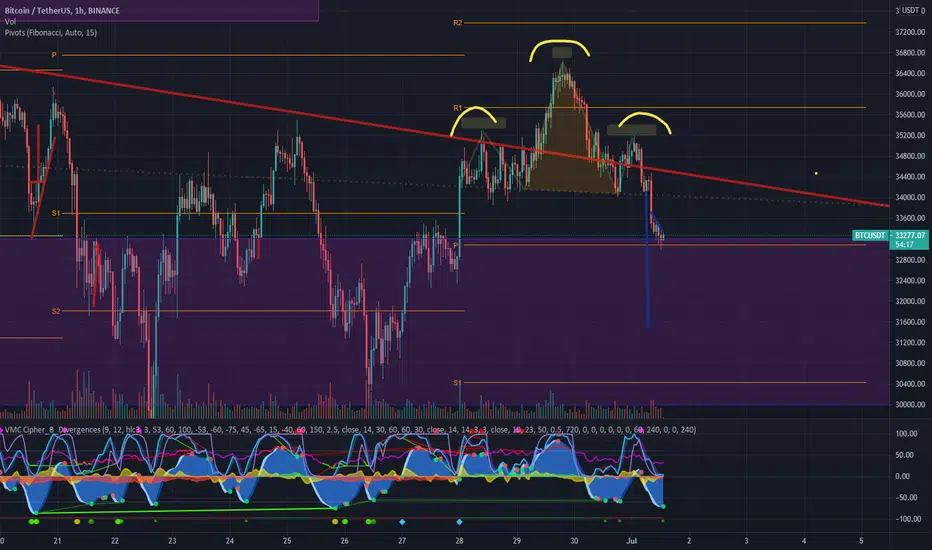
Task: Click the 34800.00 price axis label
Action: (x=910, y=156)
